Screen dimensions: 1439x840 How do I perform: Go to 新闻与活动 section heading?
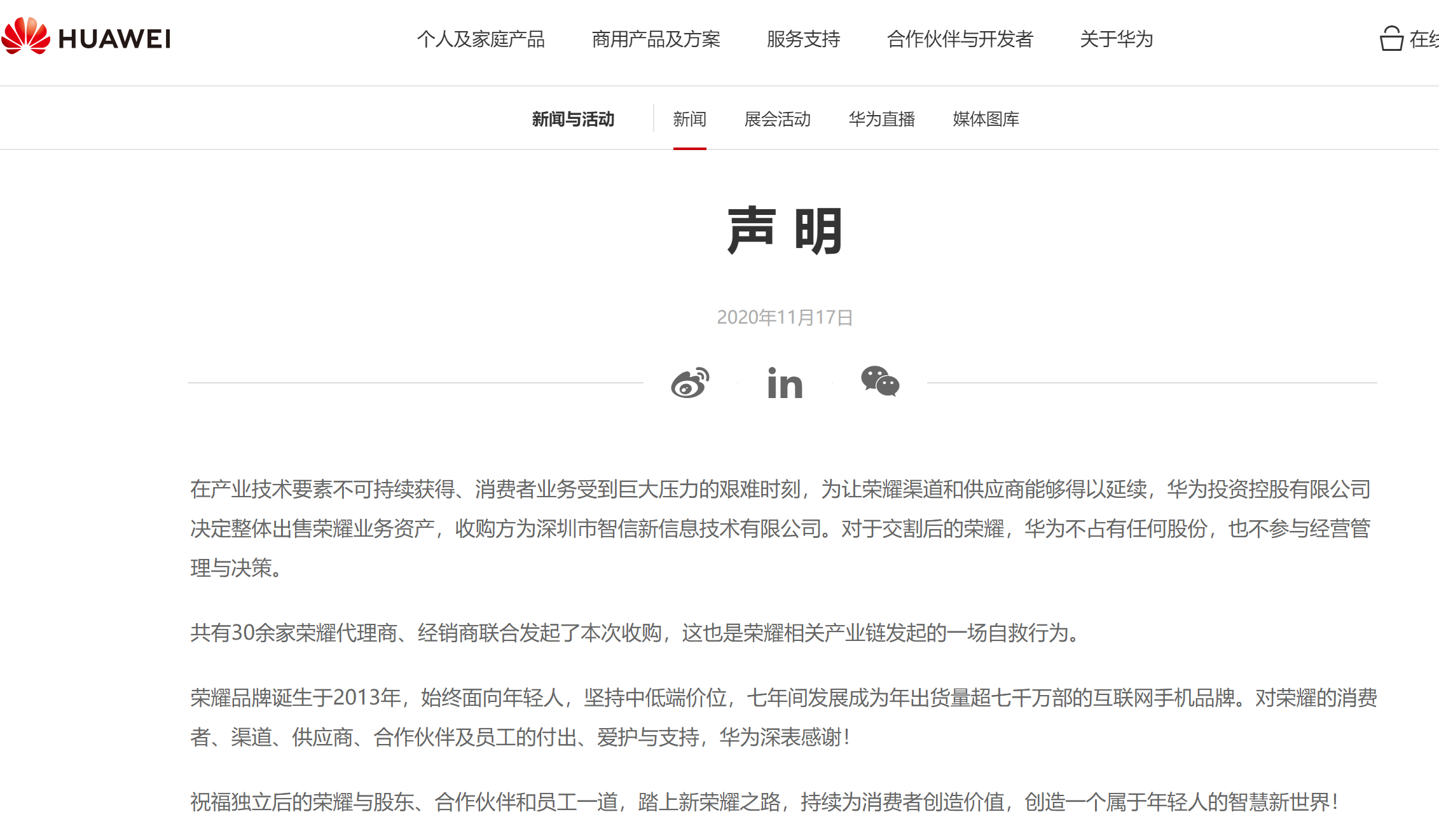click(x=573, y=119)
